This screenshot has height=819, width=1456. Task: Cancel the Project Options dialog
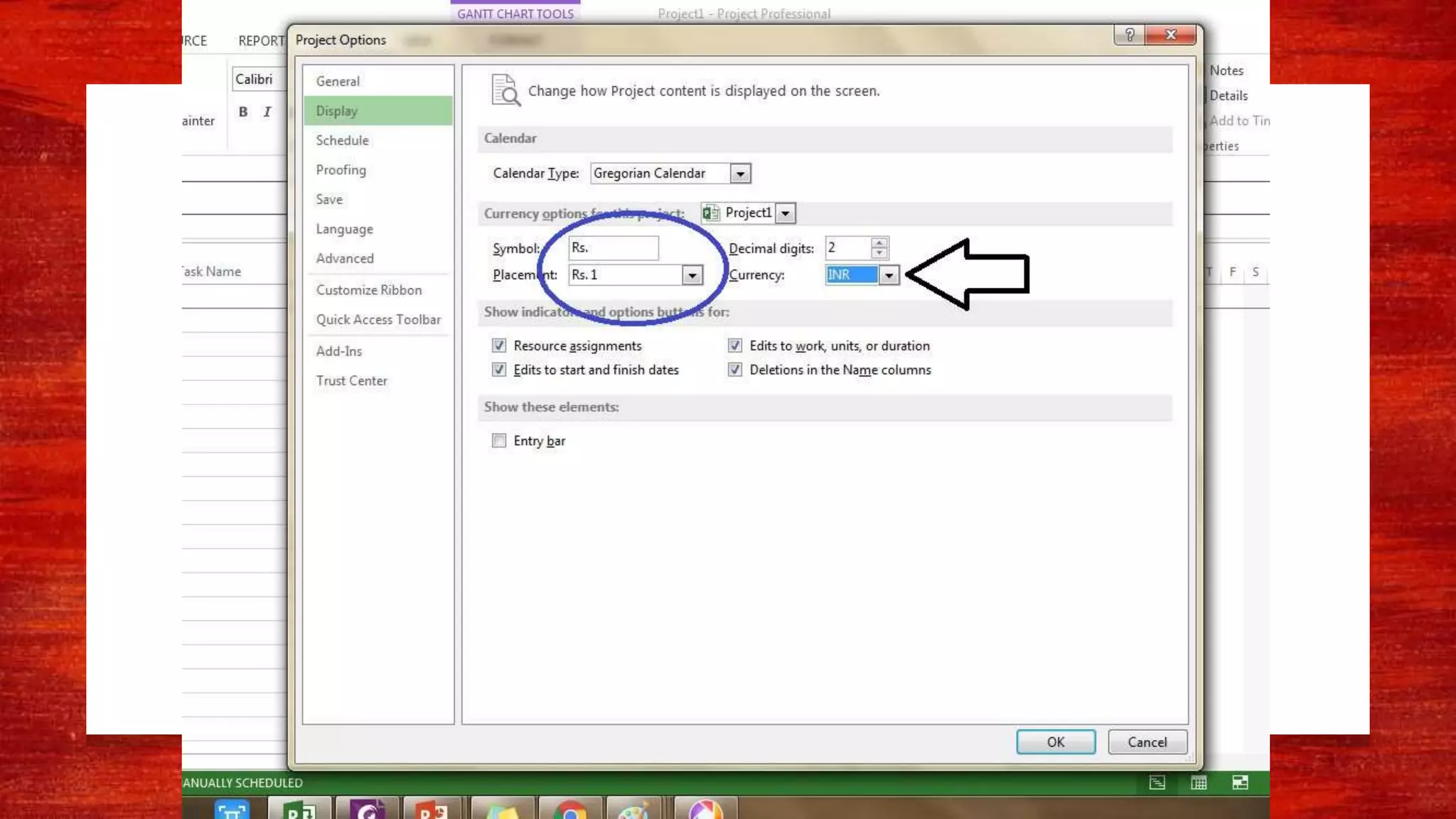1147,742
